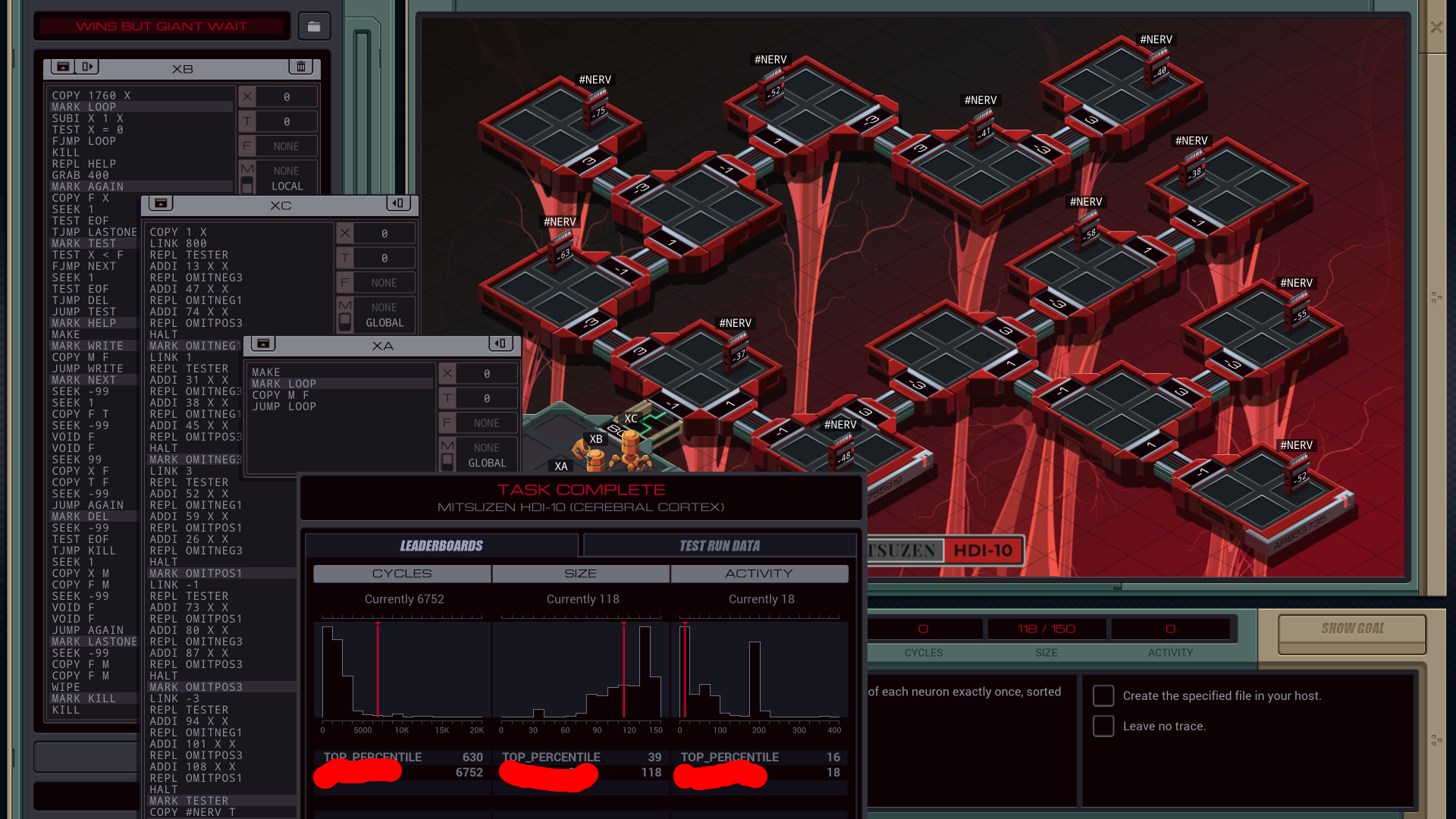Delete the XB EXA with trash icon
The width and height of the screenshot is (1456, 819).
point(300,67)
